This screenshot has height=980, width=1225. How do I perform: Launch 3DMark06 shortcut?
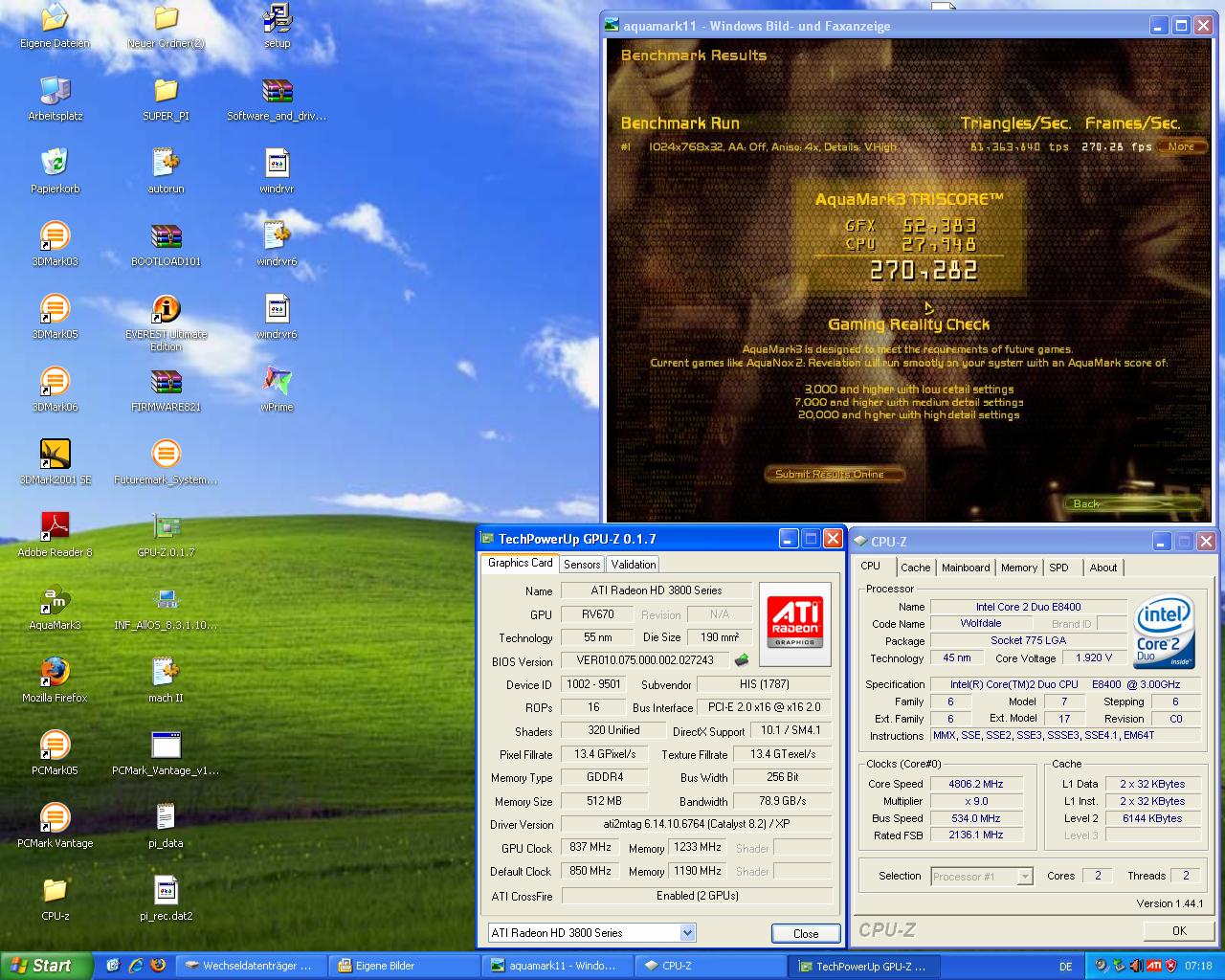(55, 381)
